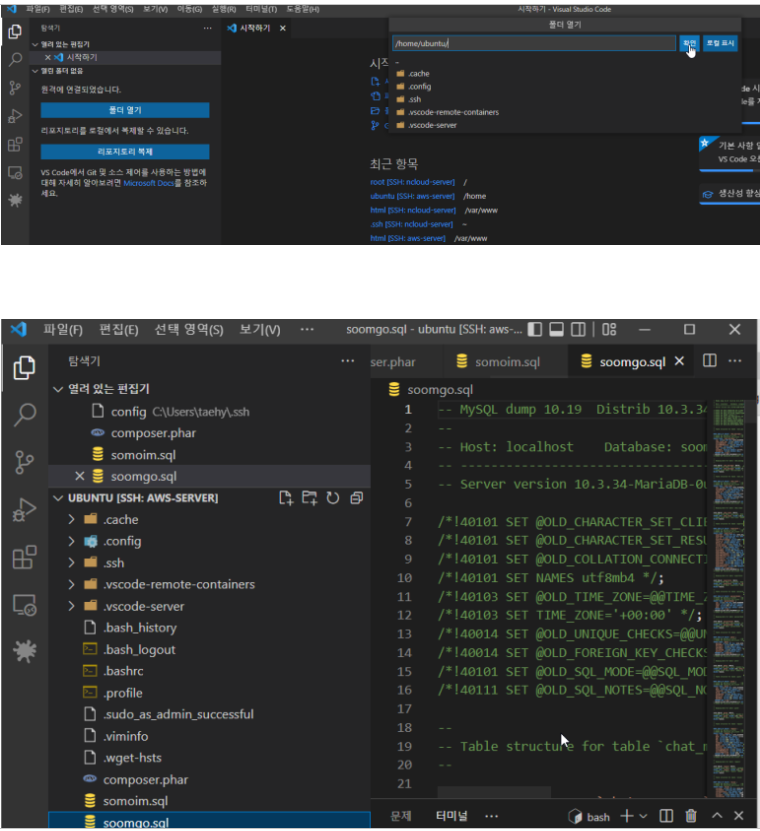Open 보기(V) menu in lower window
Viewport: 760px width, 831px height.
tap(259, 330)
